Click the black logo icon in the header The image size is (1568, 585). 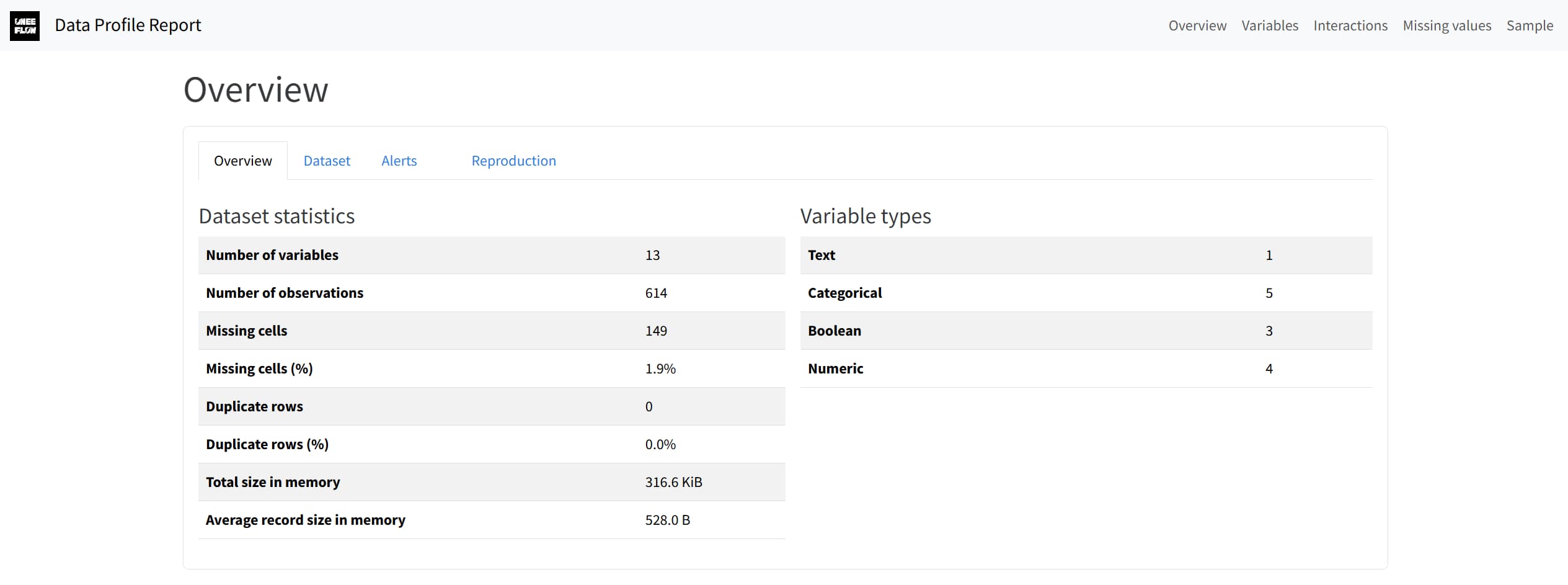pos(25,25)
